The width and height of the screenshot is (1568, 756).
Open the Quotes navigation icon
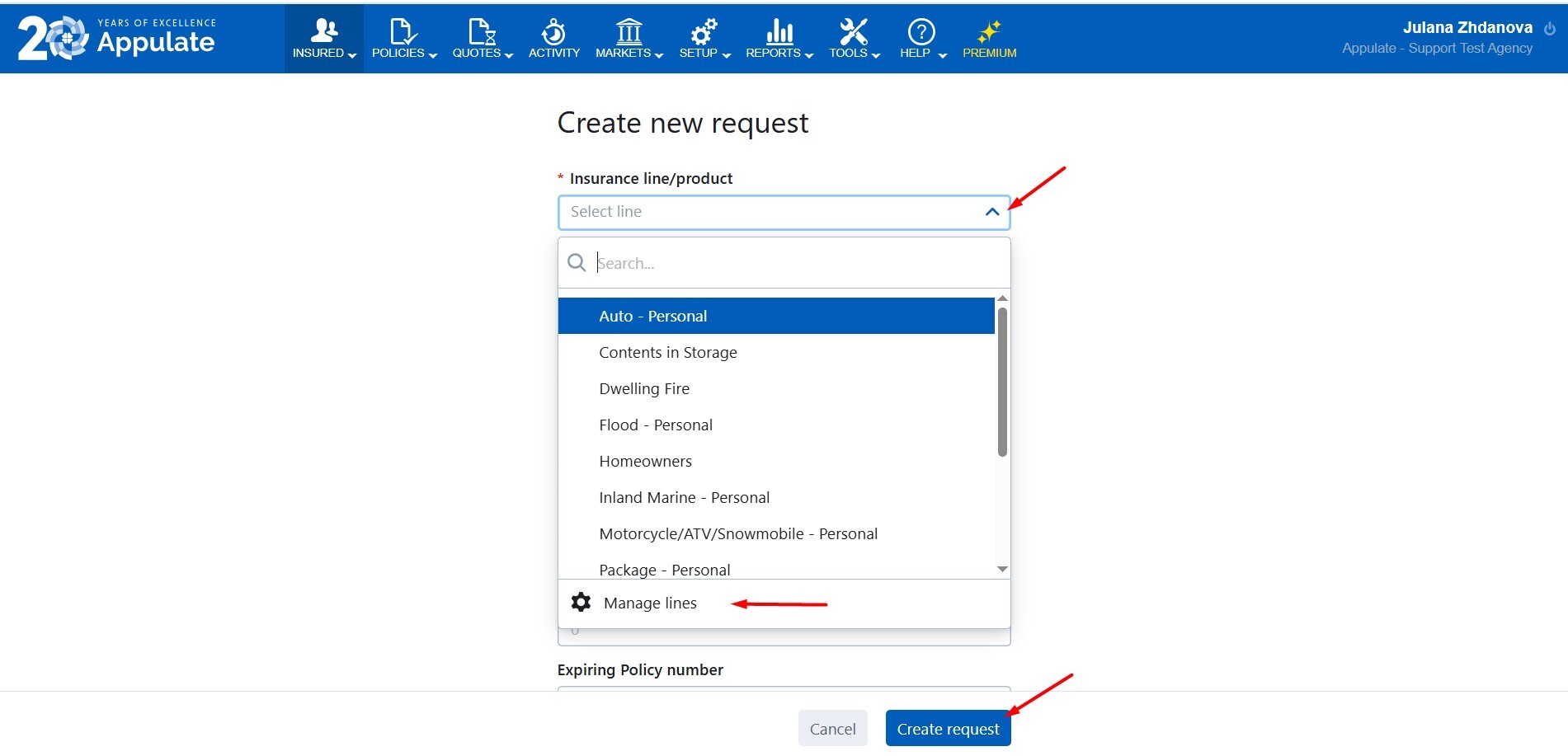482,32
